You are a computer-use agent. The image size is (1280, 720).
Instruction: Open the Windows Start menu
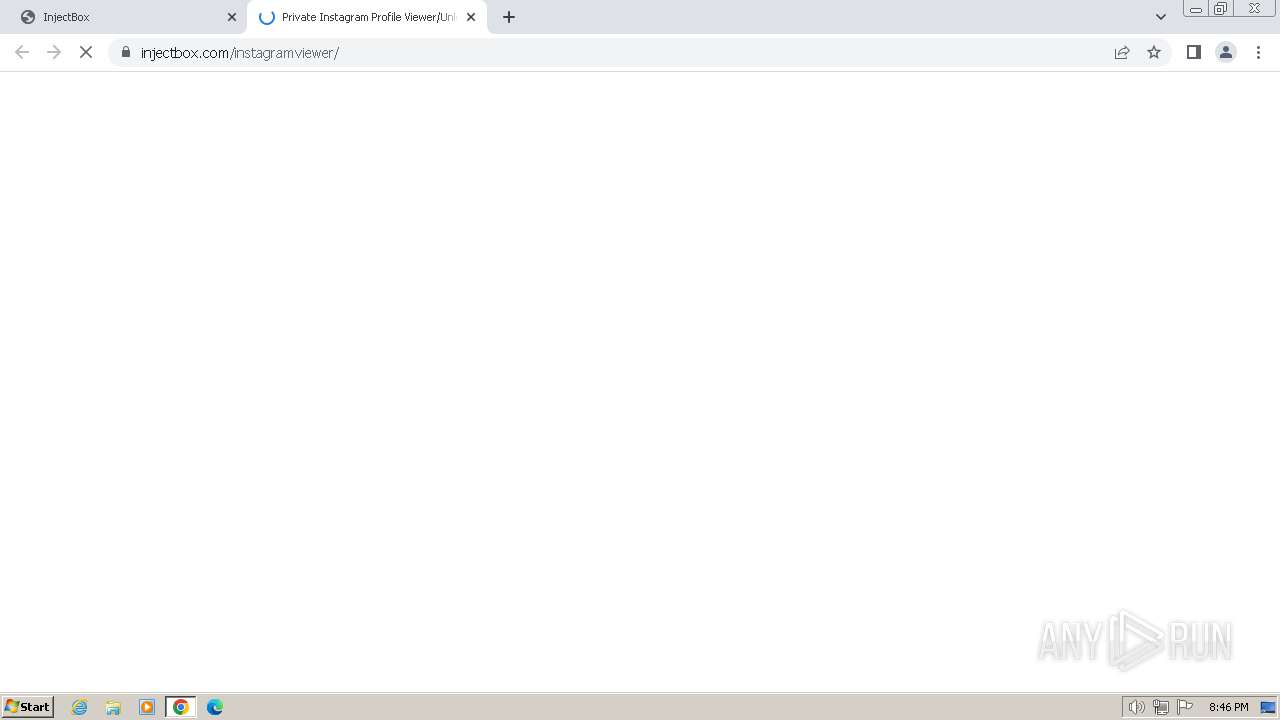pos(28,706)
